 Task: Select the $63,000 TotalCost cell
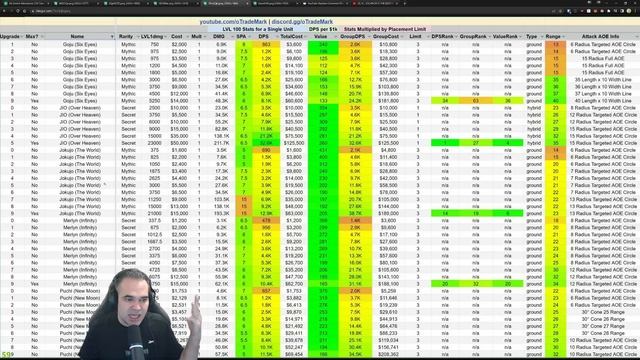(x=294, y=213)
